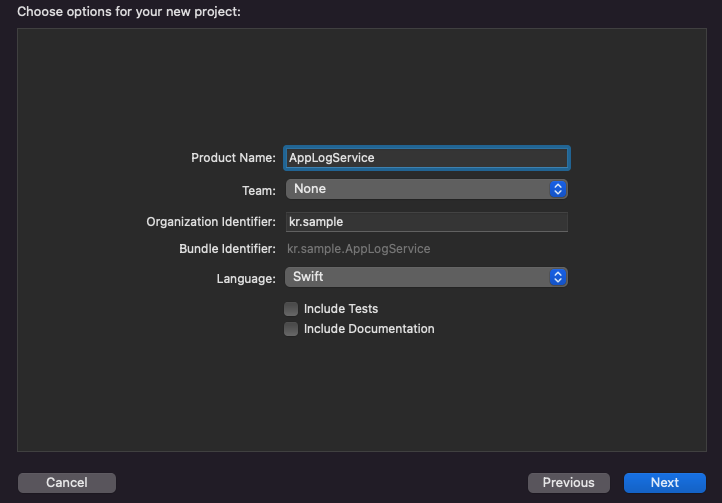Click the "Include Tests" label text
The image size is (722, 503).
[x=341, y=309]
